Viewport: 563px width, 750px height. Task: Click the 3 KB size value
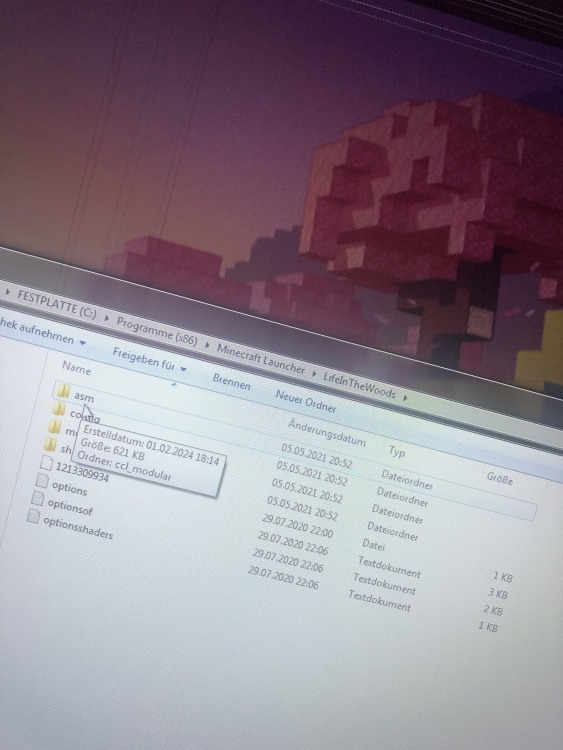pos(497,594)
